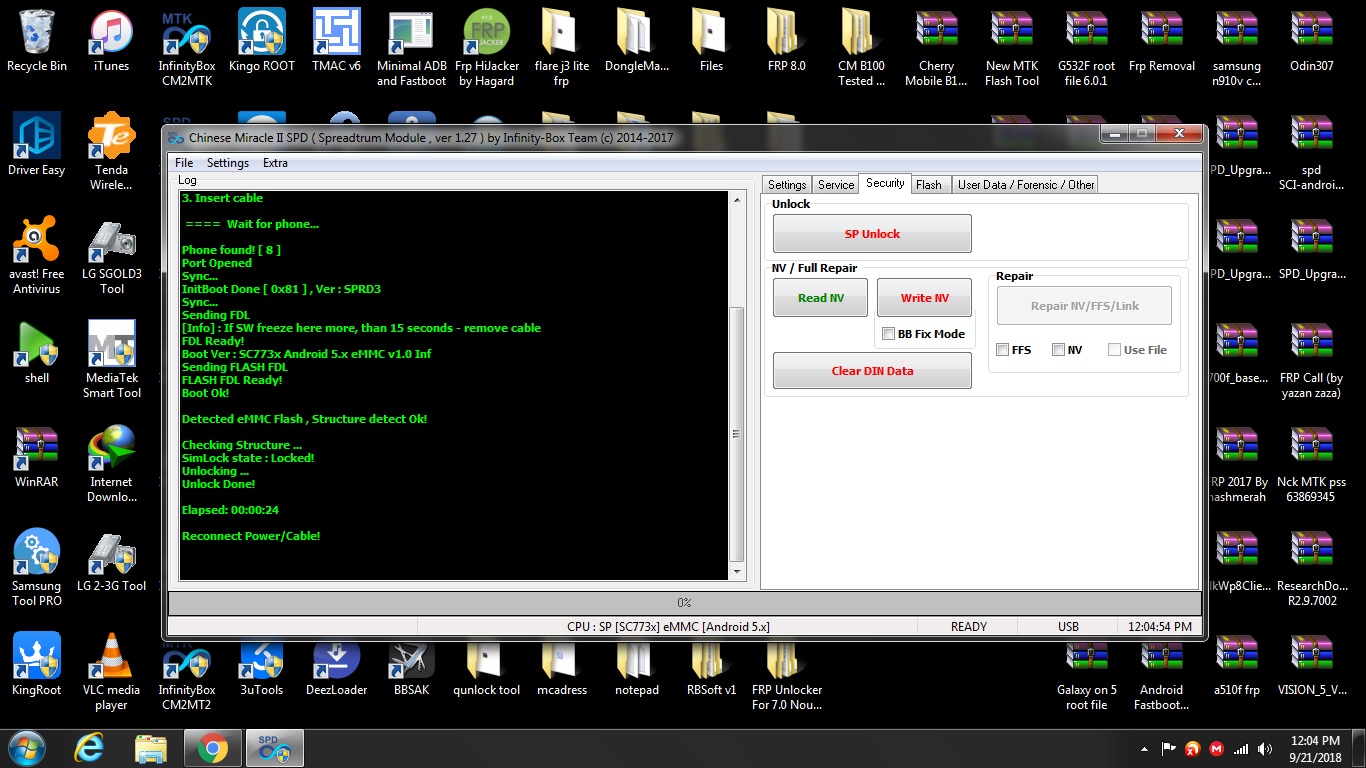Viewport: 1366px width, 768px height.
Task: Select the LG SGOLD3 Tool shortcut
Action: click(x=111, y=256)
